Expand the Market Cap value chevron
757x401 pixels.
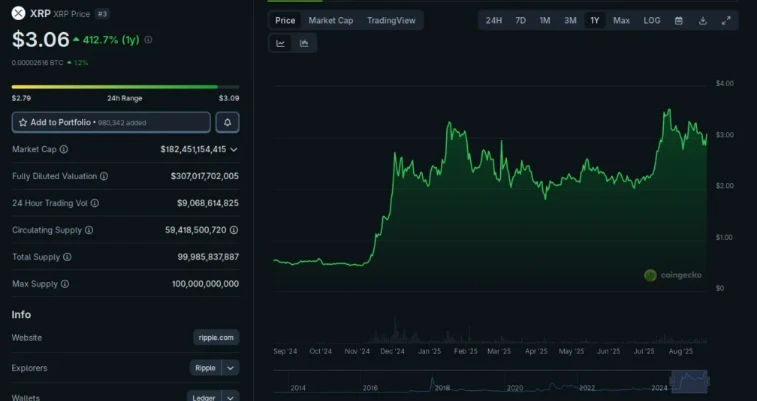click(234, 150)
